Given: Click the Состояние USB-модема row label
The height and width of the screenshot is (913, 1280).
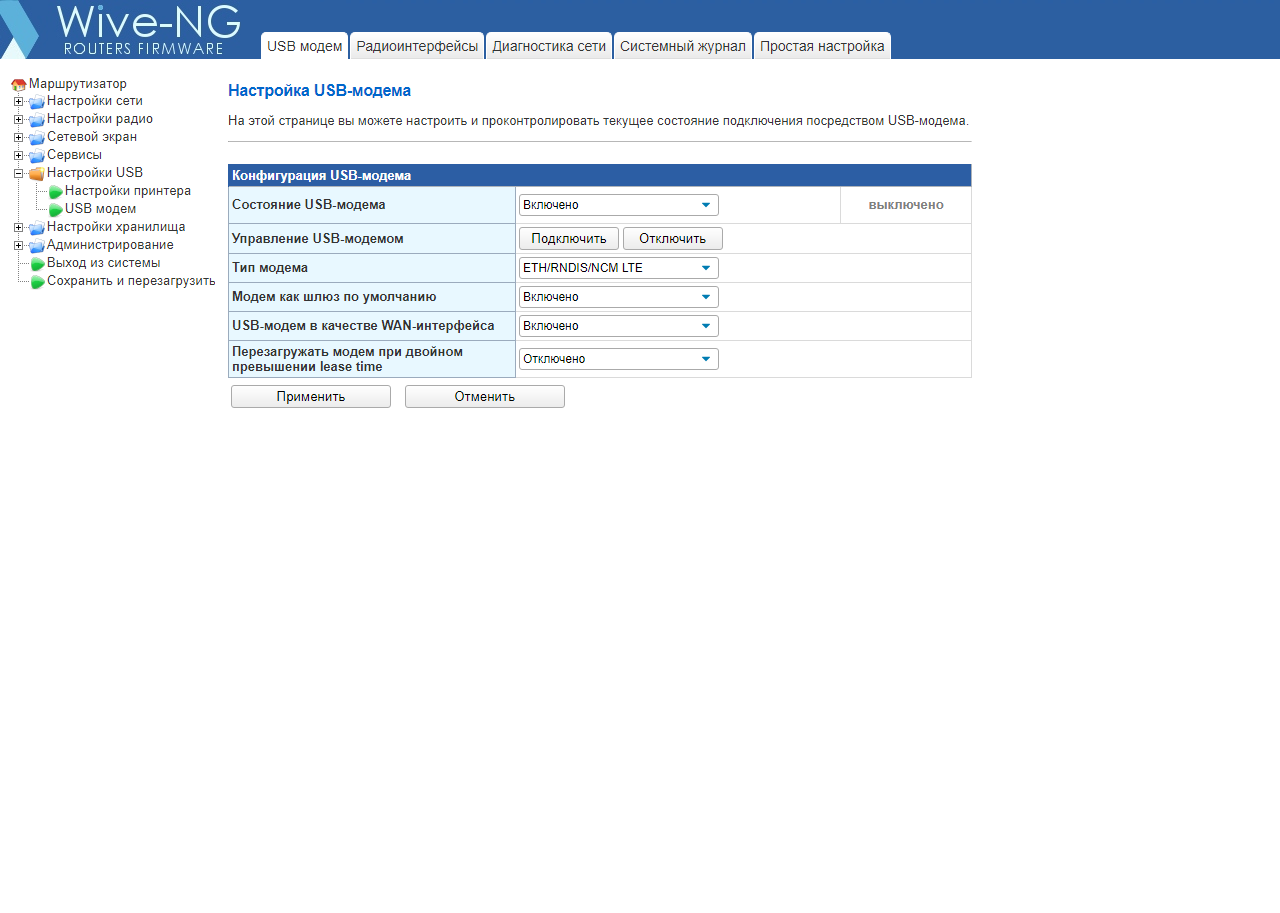Looking at the screenshot, I should (x=309, y=205).
